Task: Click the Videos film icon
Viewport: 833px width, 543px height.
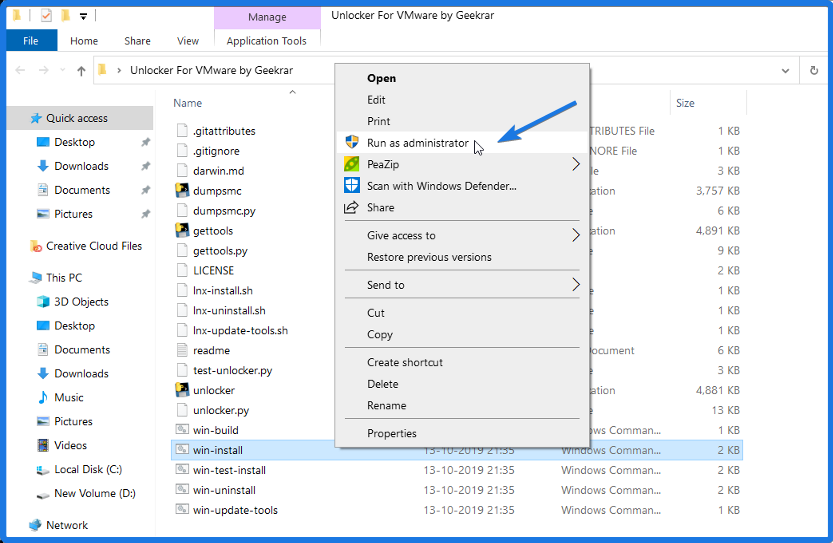Action: pyautogui.click(x=43, y=445)
